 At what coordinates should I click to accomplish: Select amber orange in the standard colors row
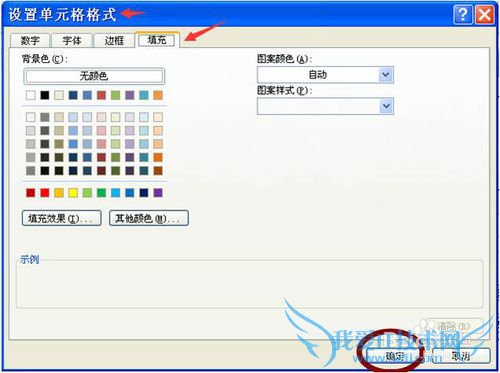(x=59, y=193)
